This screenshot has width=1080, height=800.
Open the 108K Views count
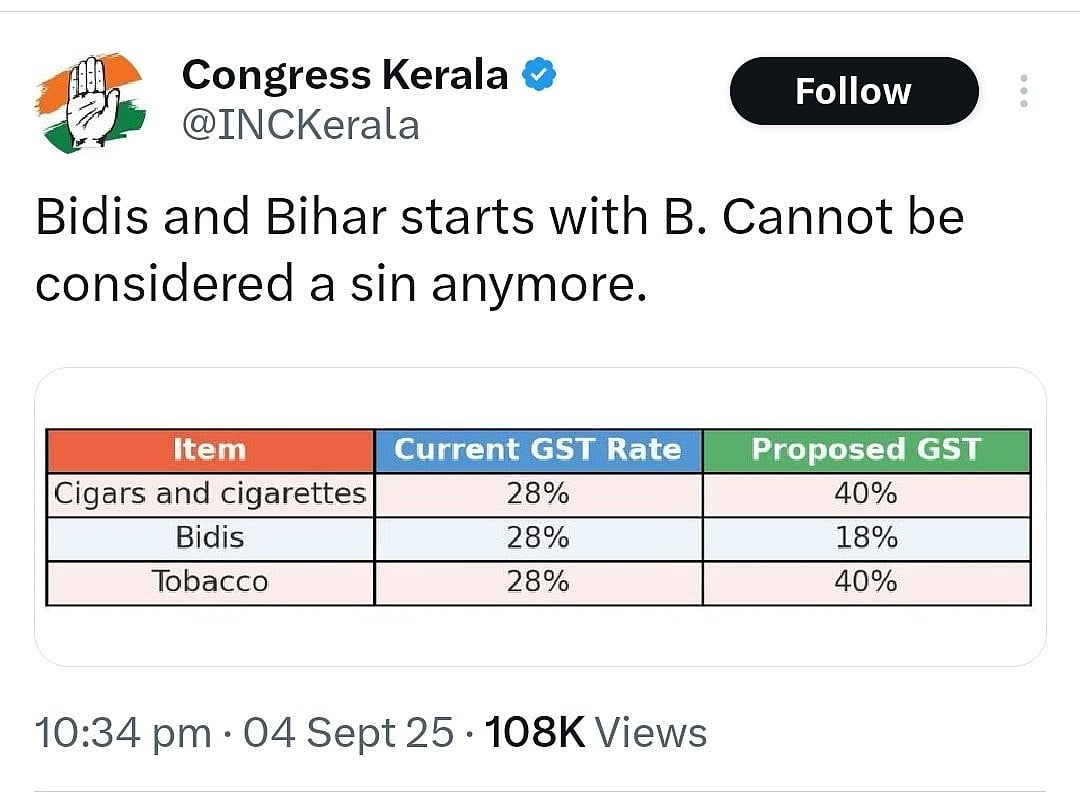point(595,733)
